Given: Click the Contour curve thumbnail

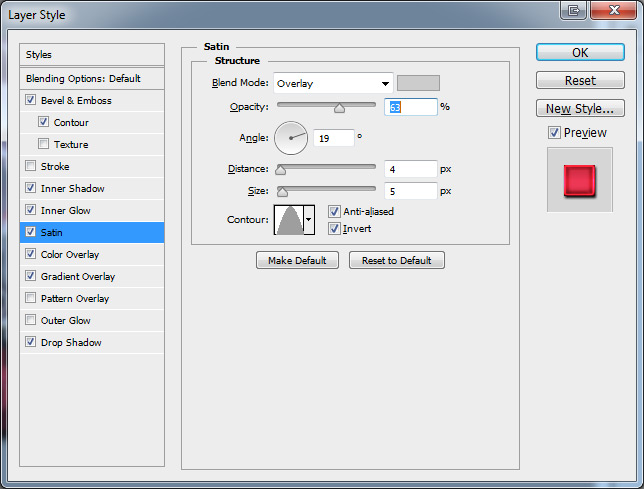Looking at the screenshot, I should 288,218.
